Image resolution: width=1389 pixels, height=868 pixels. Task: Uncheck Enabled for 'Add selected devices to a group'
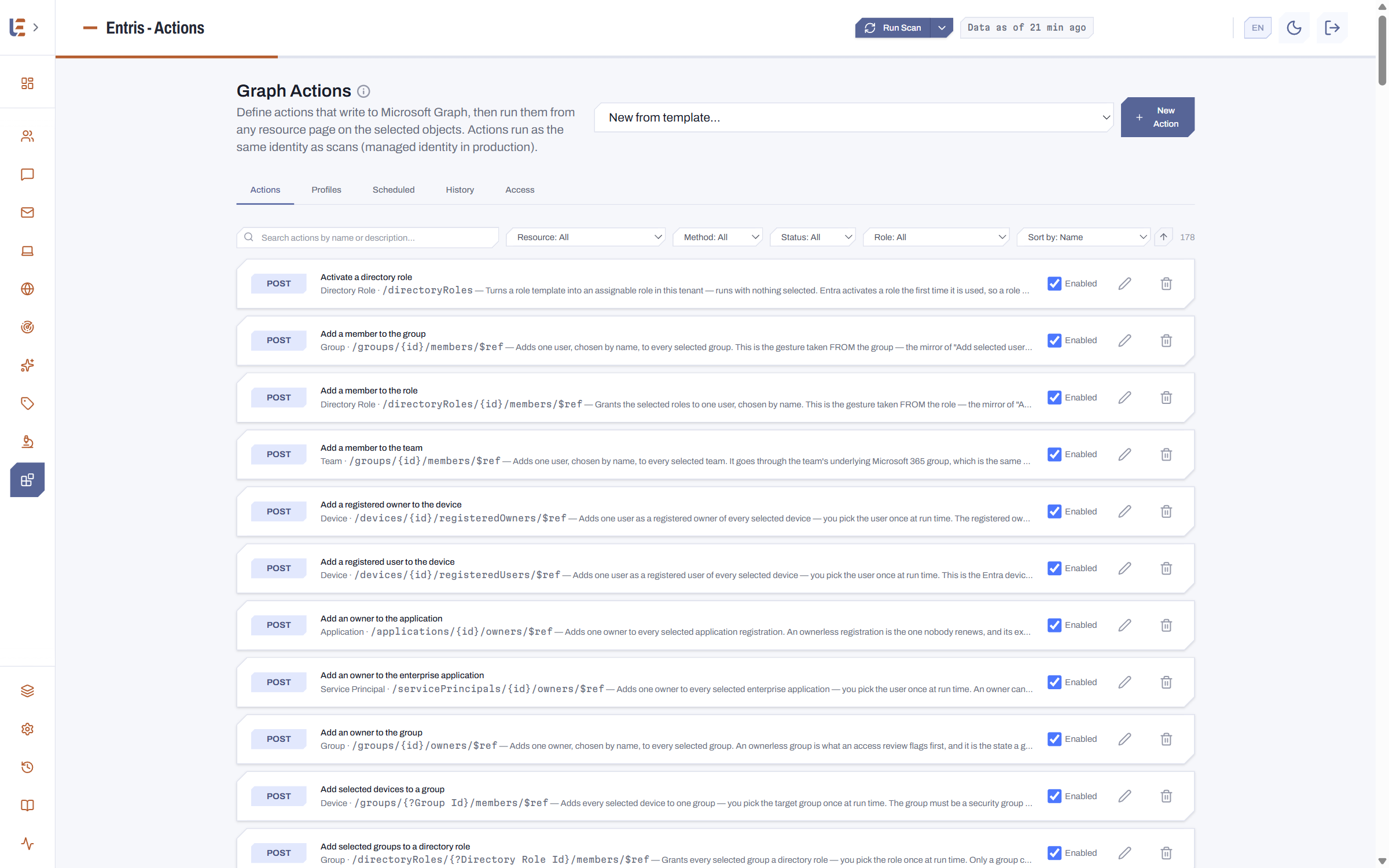pyautogui.click(x=1054, y=796)
